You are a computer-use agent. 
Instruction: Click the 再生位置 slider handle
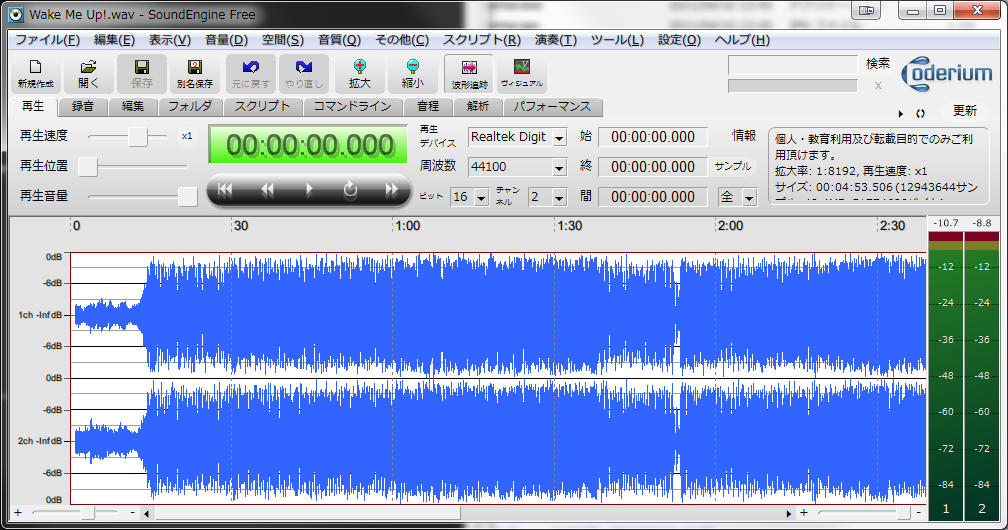87,167
